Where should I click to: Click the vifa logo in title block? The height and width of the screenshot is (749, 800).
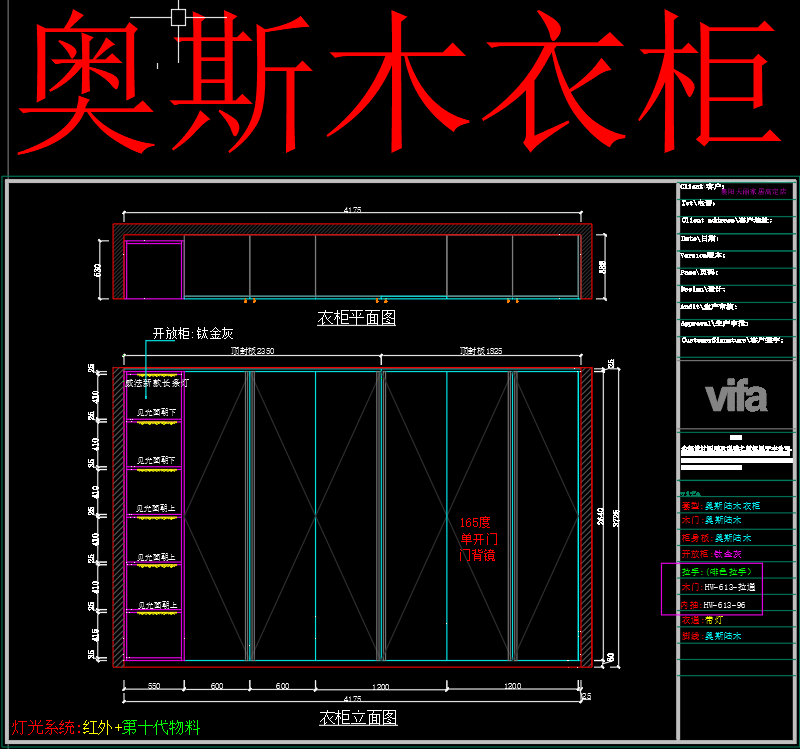737,397
